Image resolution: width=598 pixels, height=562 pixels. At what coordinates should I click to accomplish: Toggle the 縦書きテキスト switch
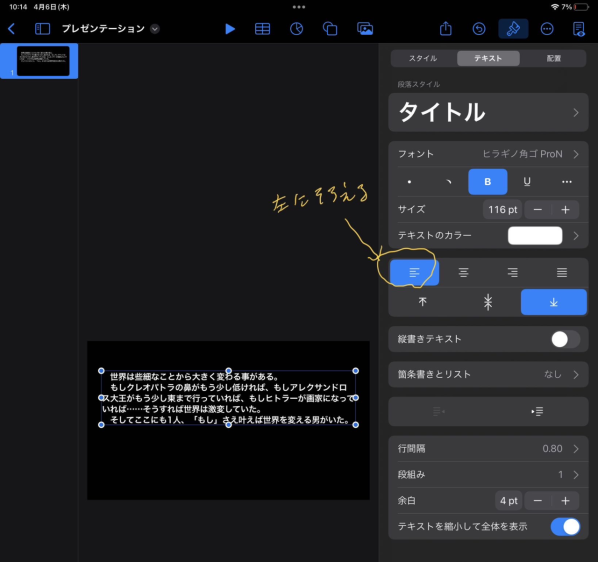pyautogui.click(x=565, y=339)
